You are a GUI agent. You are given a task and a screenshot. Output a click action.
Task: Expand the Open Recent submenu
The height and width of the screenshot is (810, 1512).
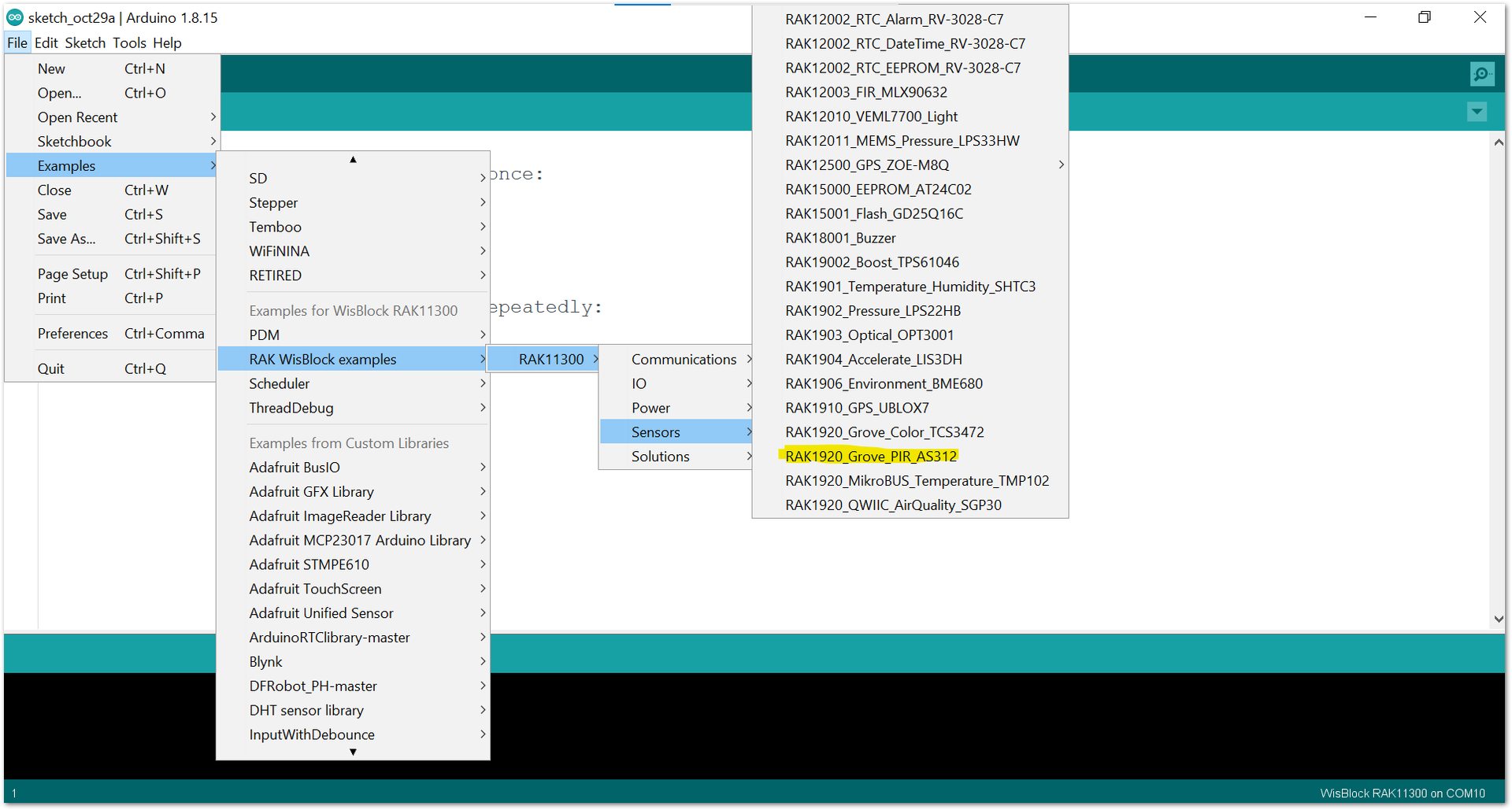point(111,117)
